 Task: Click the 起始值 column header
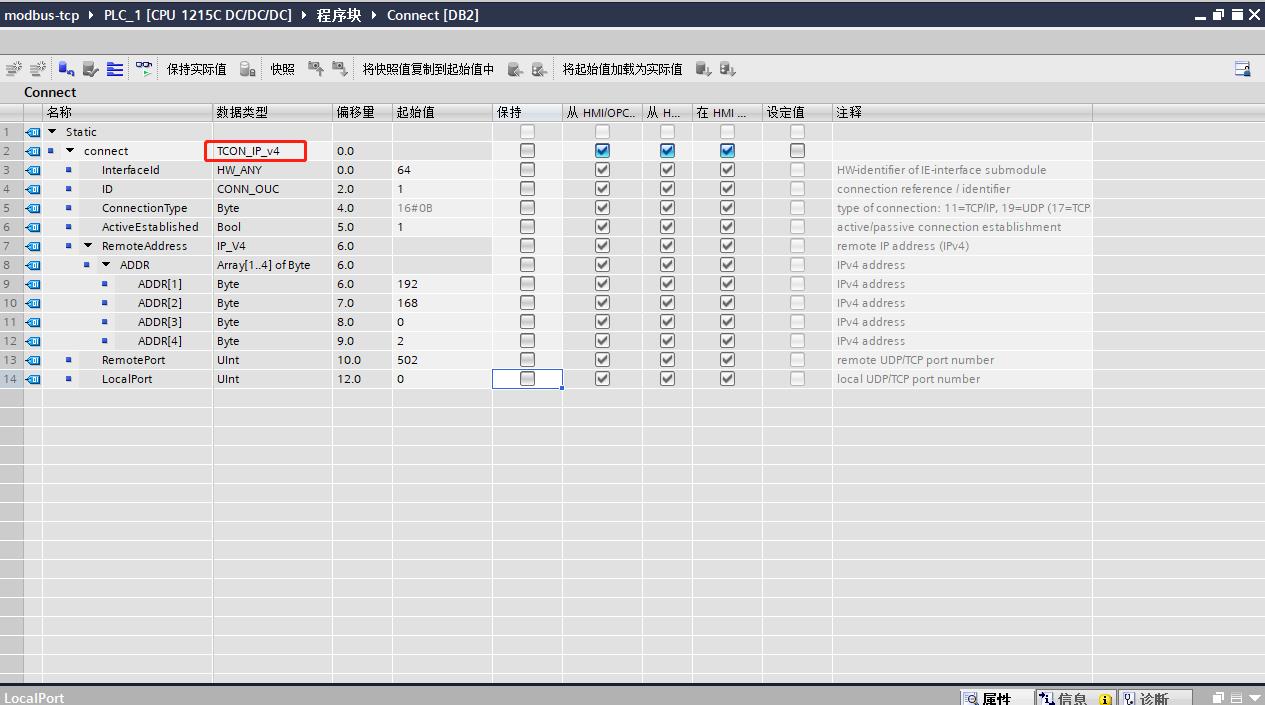click(x=442, y=112)
